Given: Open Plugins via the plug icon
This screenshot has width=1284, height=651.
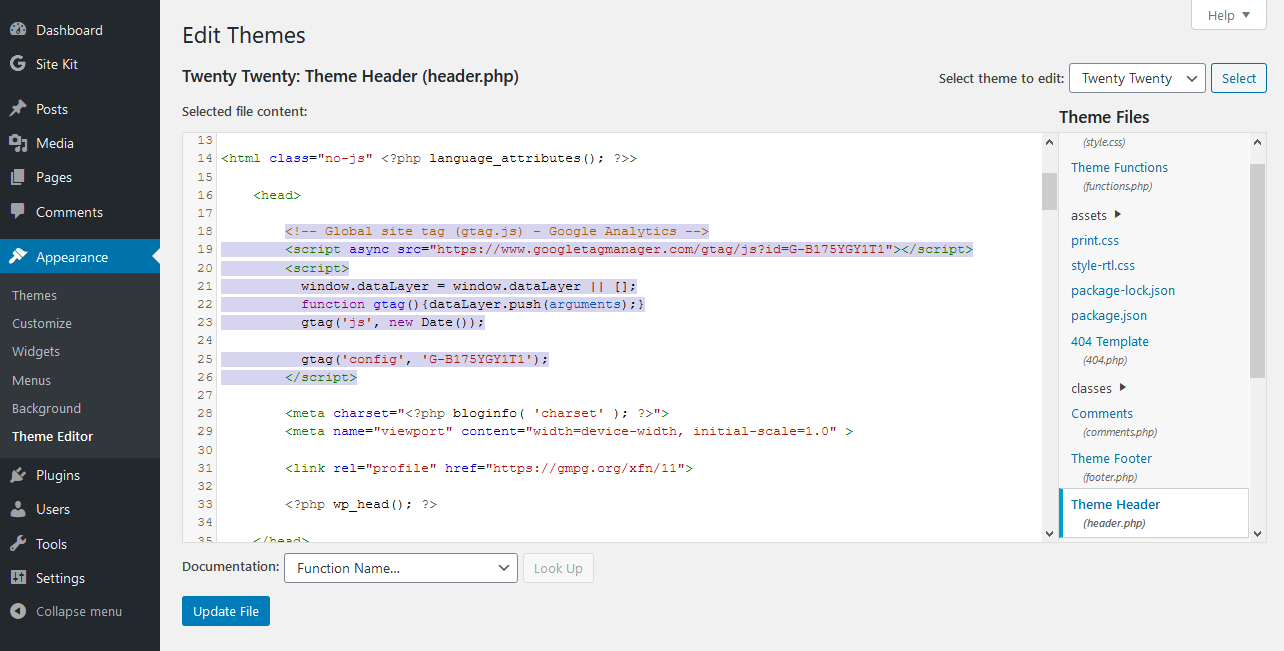Looking at the screenshot, I should pos(22,474).
